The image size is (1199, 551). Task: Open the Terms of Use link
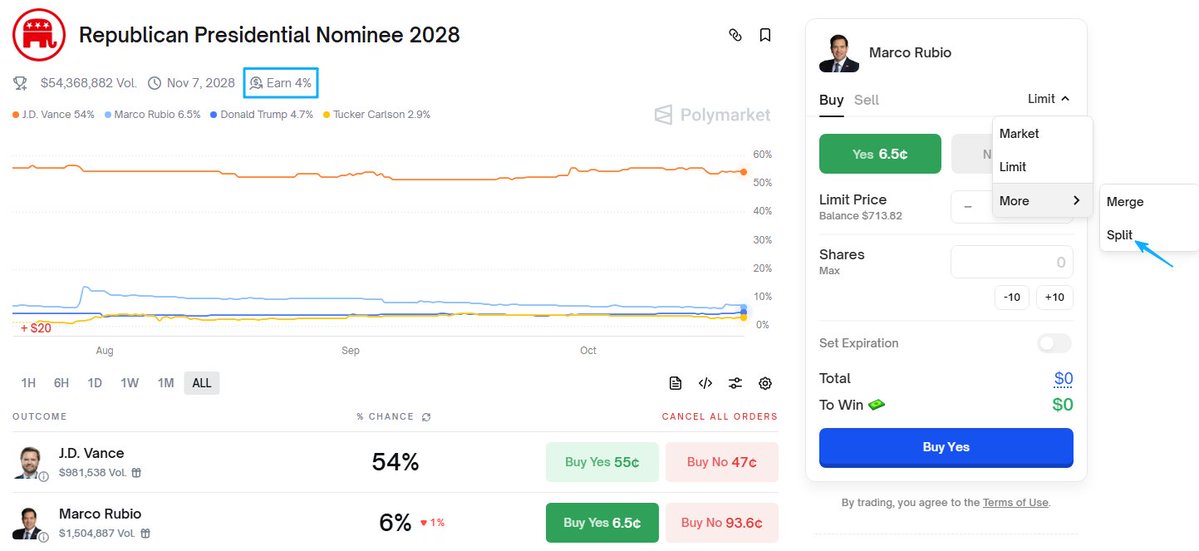click(1016, 503)
